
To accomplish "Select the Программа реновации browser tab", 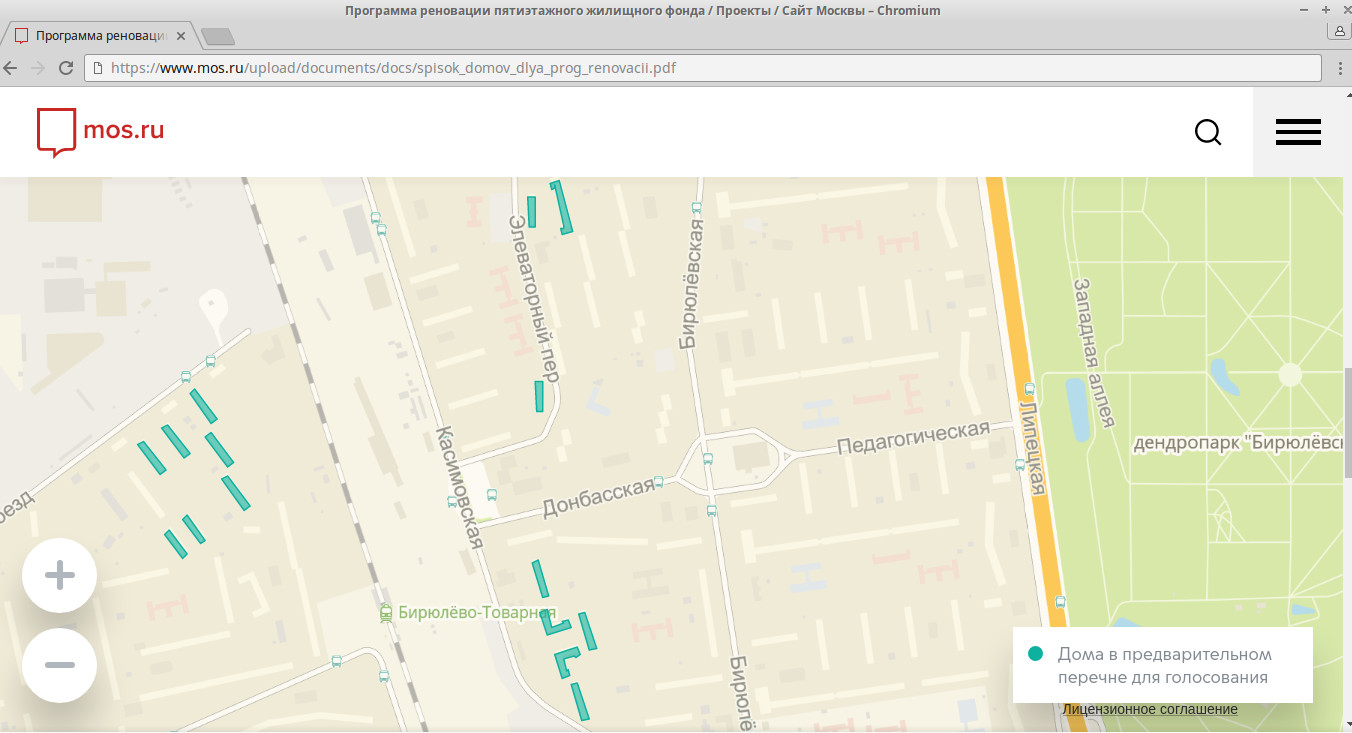I will [x=100, y=35].
